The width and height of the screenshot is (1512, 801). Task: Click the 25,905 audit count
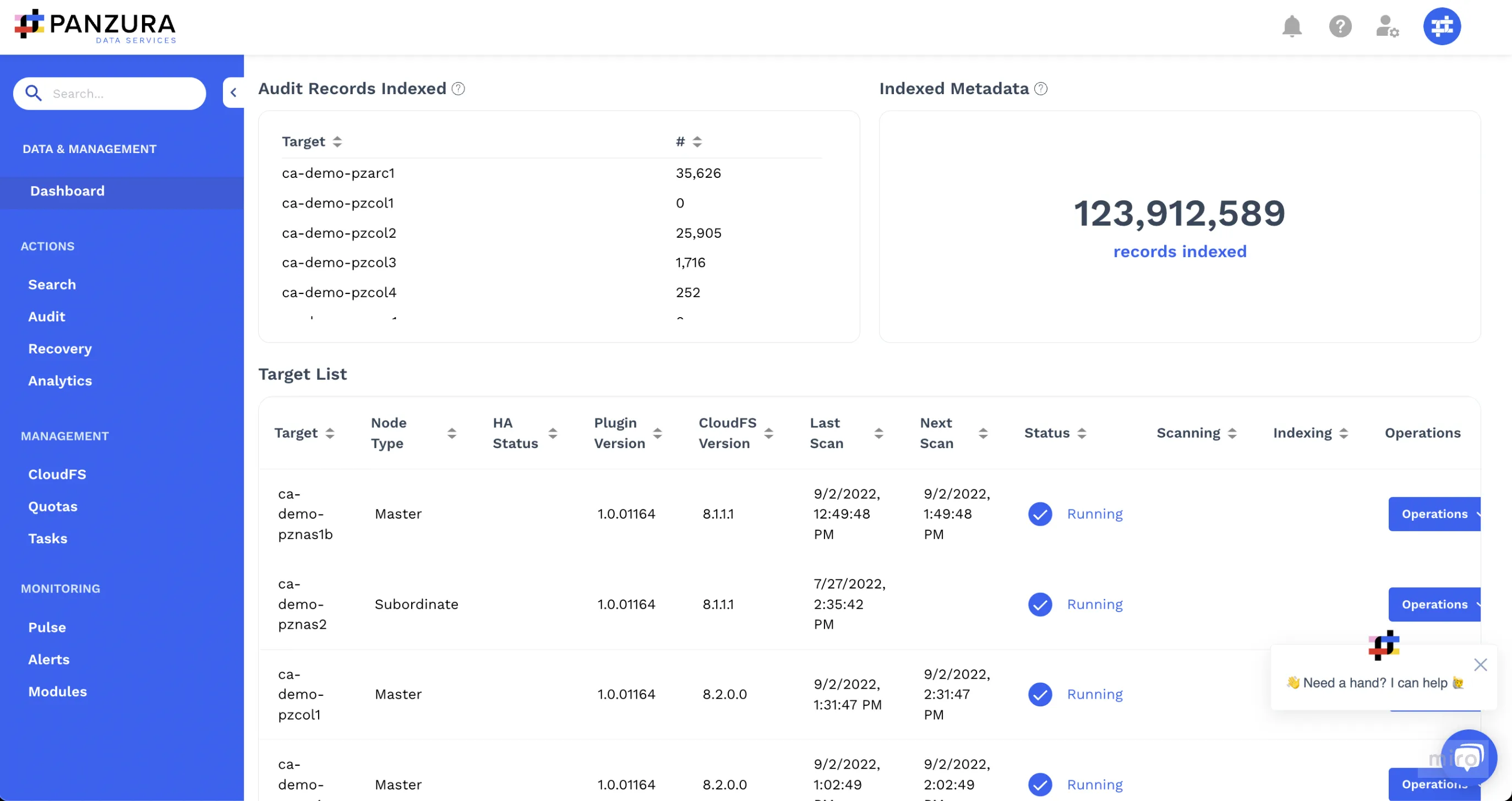[x=698, y=233]
